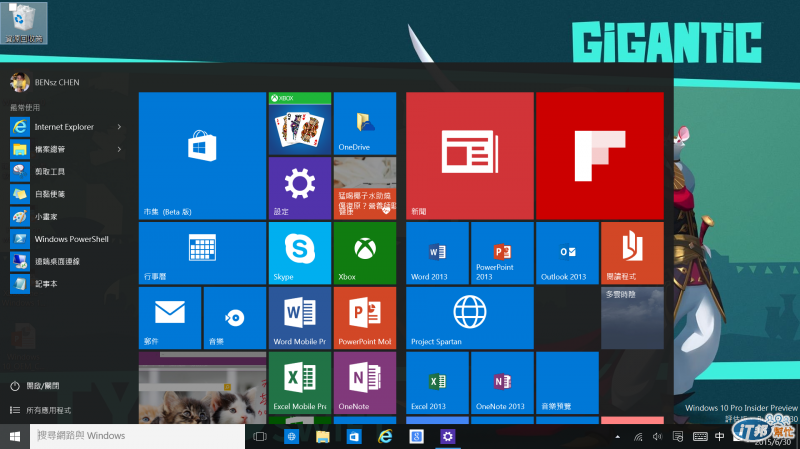The width and height of the screenshot is (800, 449).
Task: Open the OneDrive tile
Action: coord(365,123)
